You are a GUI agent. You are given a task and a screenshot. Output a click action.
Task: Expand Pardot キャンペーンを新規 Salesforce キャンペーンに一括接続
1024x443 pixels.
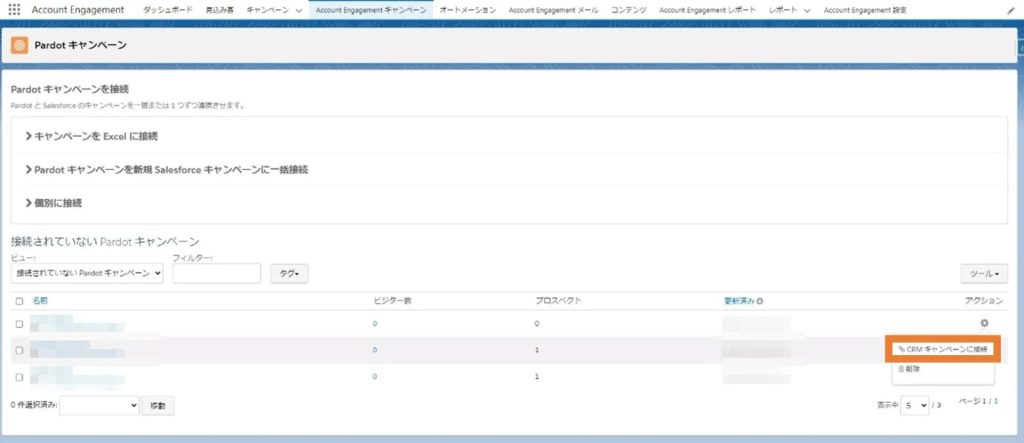click(x=167, y=170)
